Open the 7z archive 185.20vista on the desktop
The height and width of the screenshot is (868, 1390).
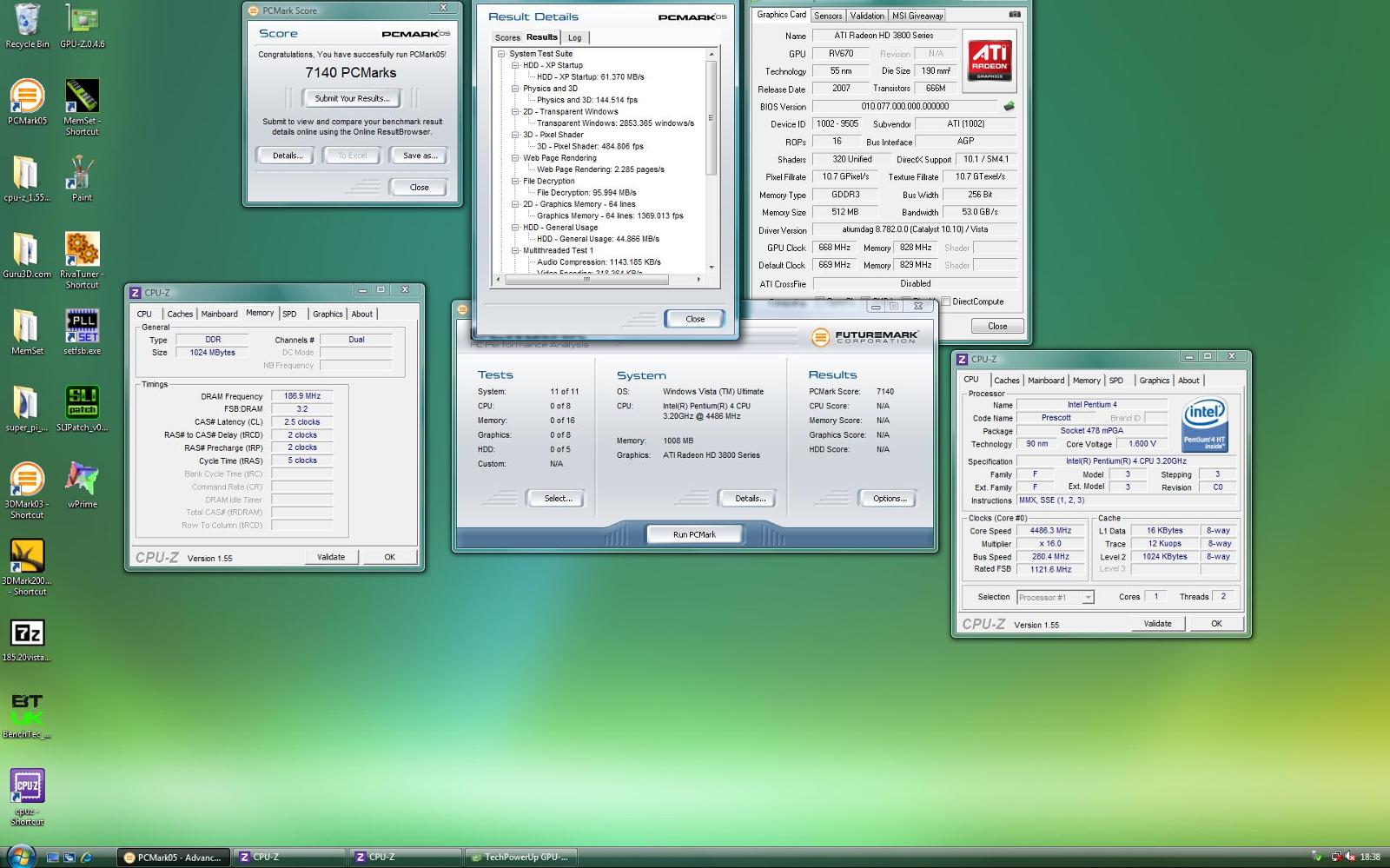[x=27, y=639]
